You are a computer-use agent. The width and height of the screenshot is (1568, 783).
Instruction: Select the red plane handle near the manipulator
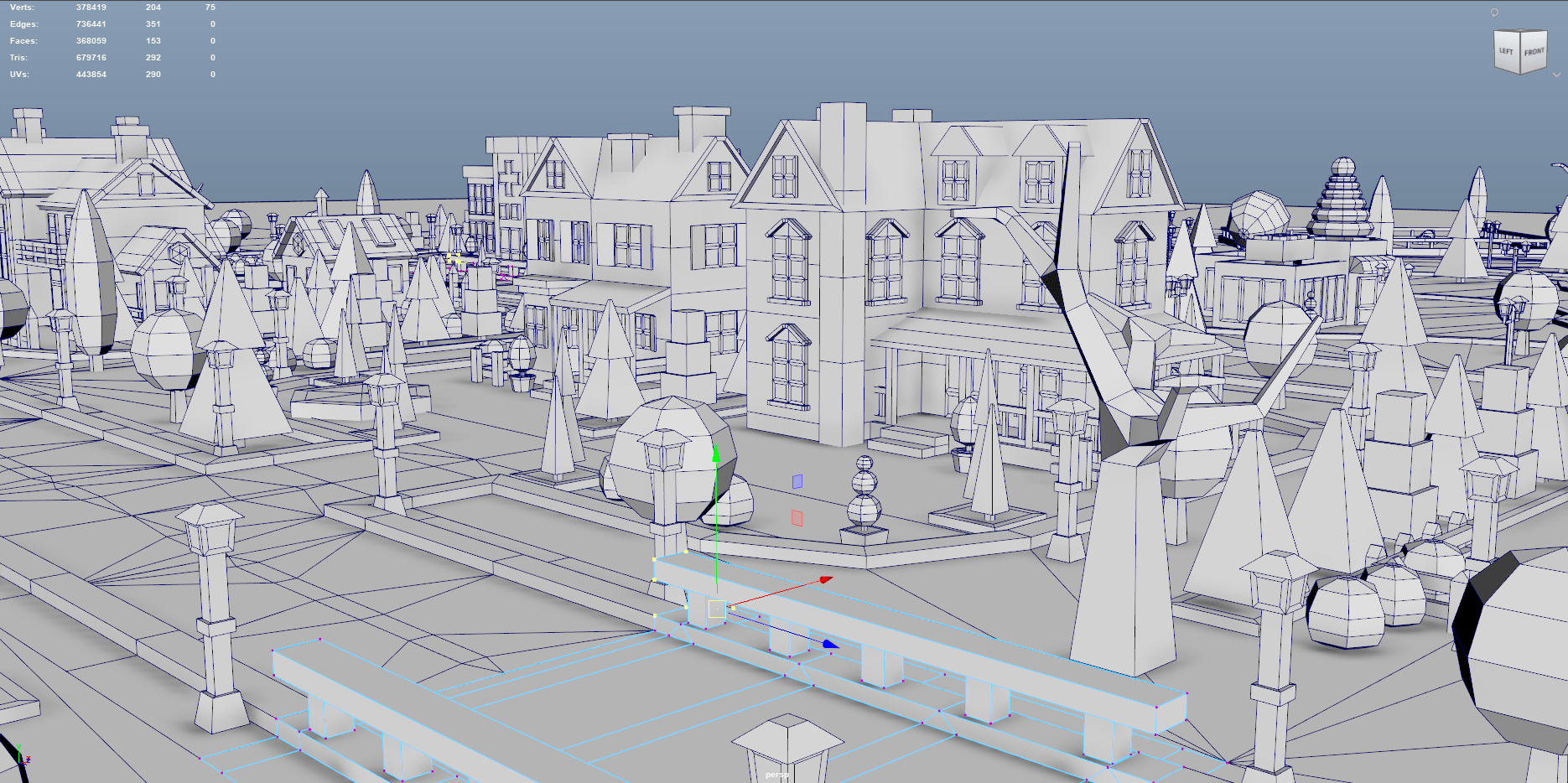click(x=797, y=518)
